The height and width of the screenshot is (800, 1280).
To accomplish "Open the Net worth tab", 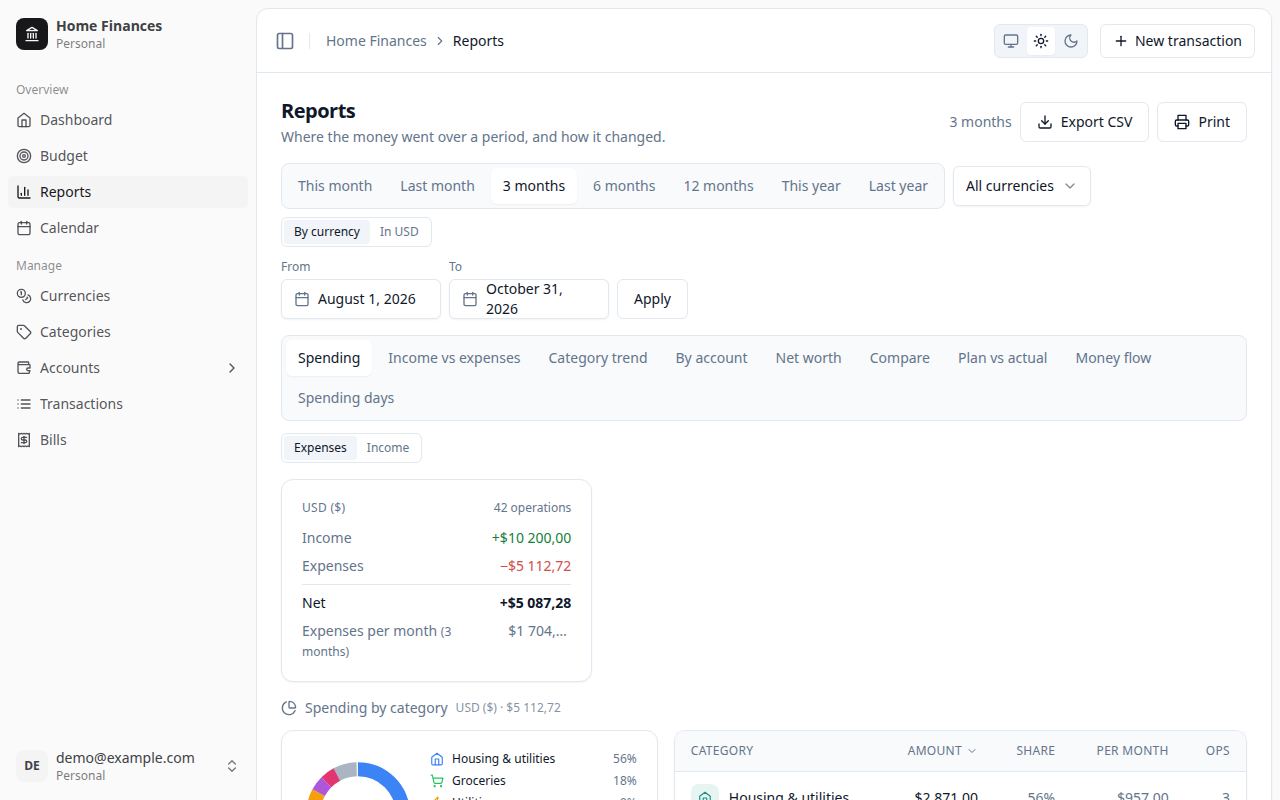I will point(808,358).
